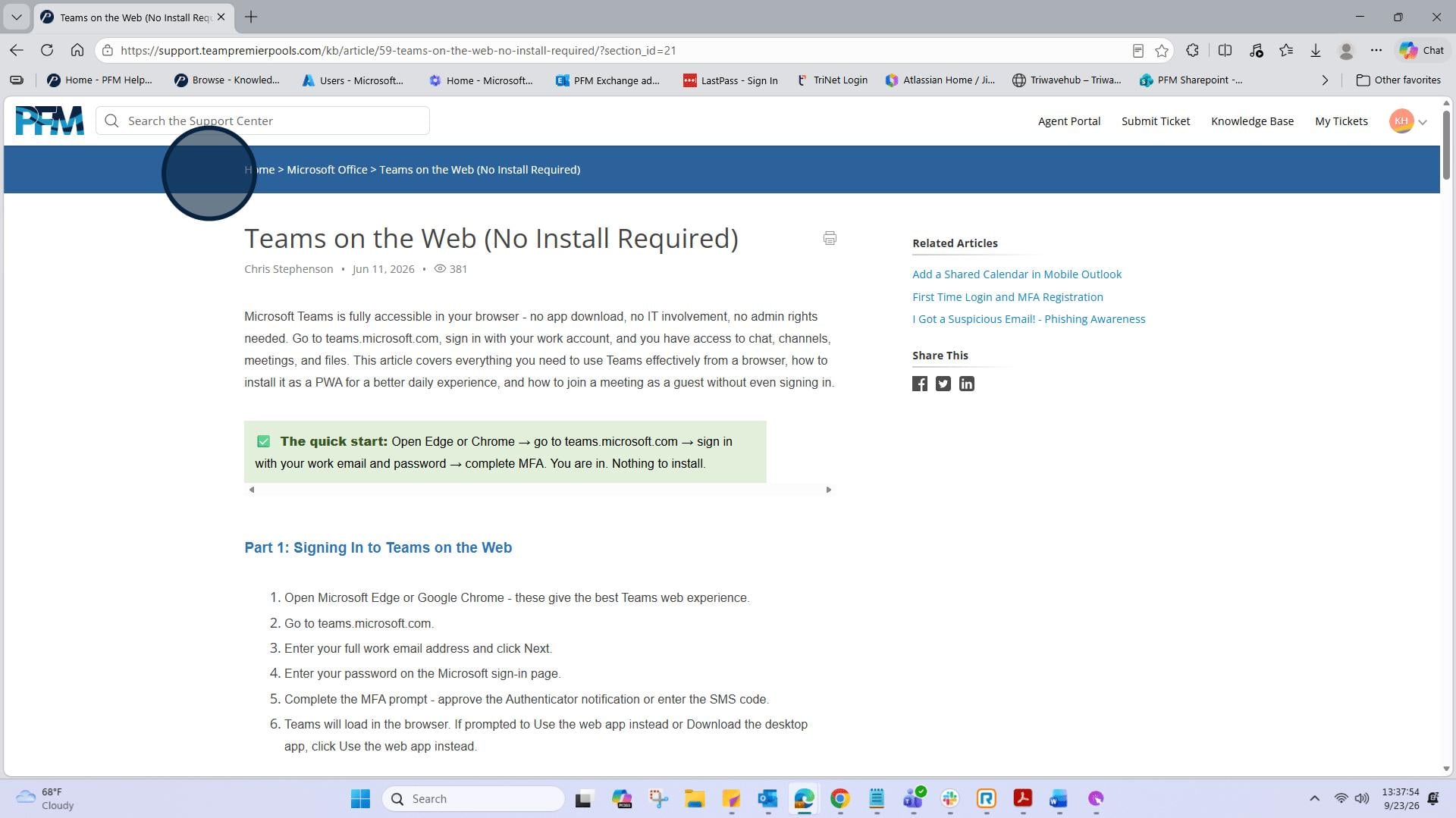Click right arrow of horizontal scrollbar
1456x818 pixels.
click(828, 490)
